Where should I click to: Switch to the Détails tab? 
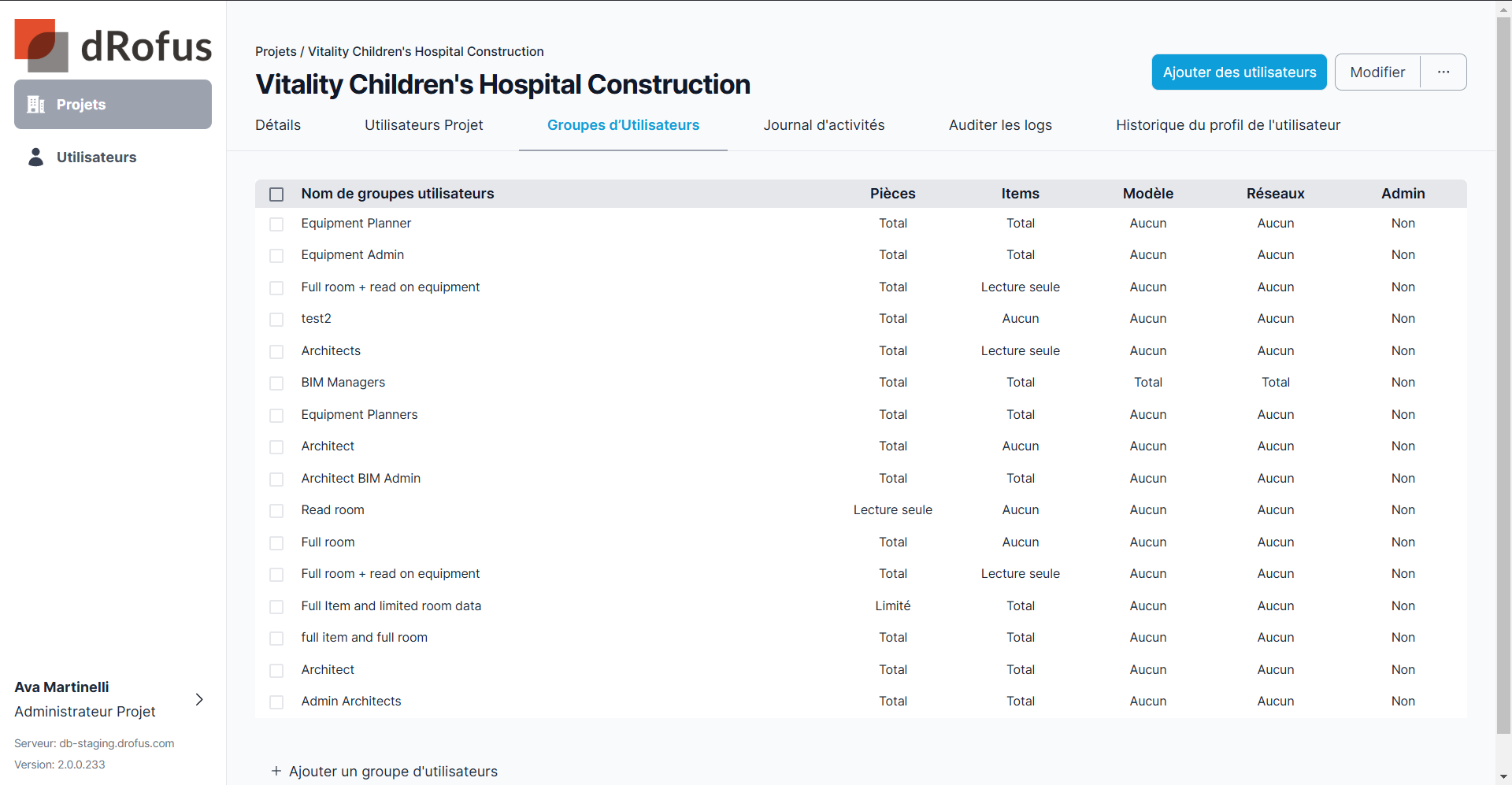(x=278, y=125)
